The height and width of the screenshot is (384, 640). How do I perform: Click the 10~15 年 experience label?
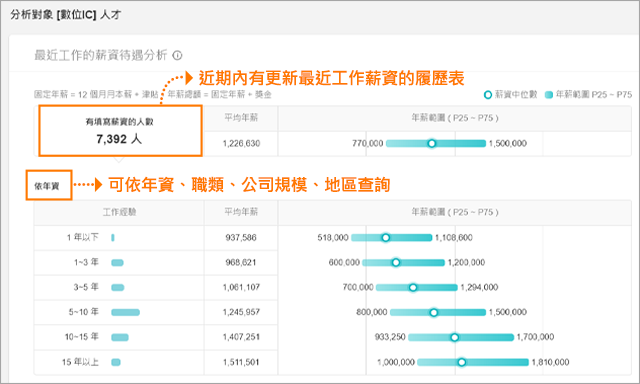[x=82, y=337]
